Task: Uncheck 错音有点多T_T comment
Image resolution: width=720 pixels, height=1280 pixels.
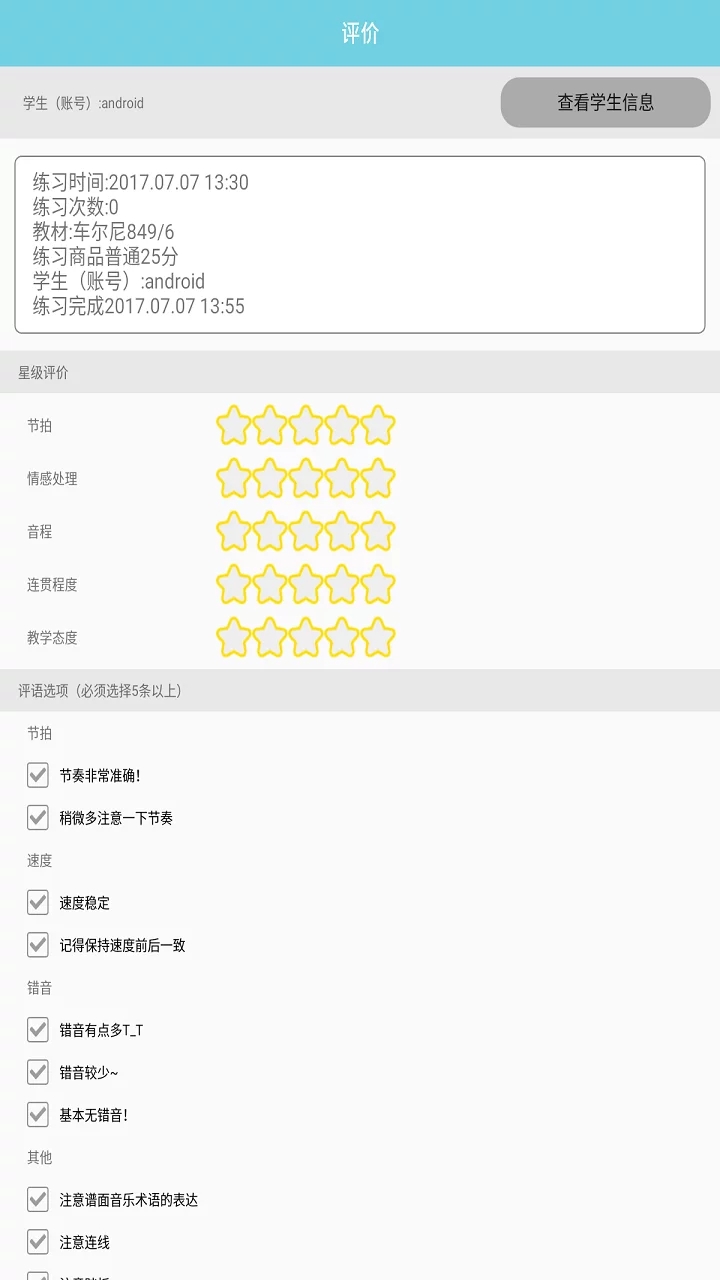Action: click(38, 1030)
